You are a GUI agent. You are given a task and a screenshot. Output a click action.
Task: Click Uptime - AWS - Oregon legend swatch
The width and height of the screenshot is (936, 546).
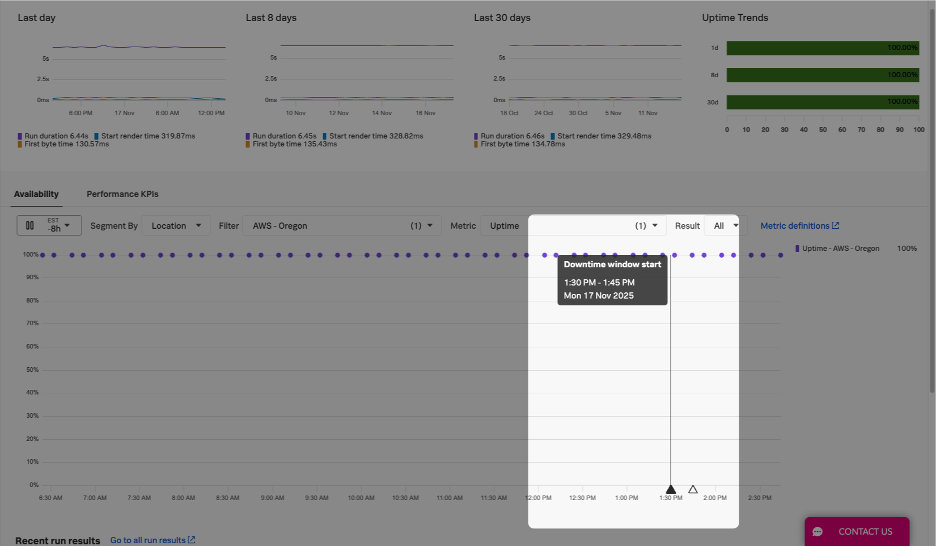[x=797, y=248]
